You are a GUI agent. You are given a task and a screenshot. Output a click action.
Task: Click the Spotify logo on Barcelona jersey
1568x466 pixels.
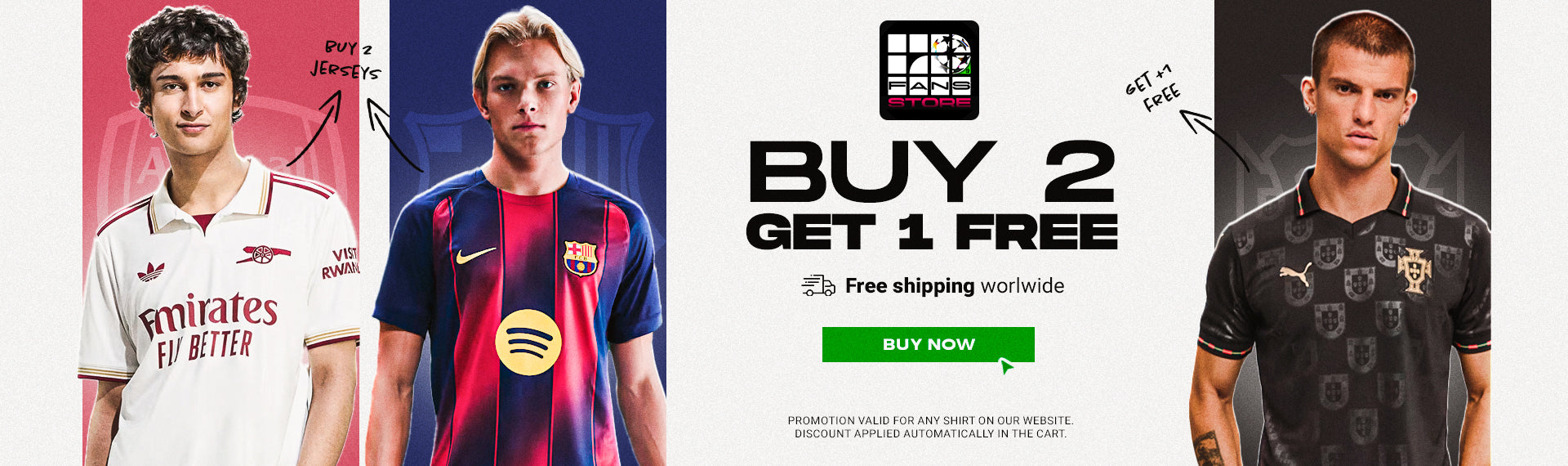528,342
